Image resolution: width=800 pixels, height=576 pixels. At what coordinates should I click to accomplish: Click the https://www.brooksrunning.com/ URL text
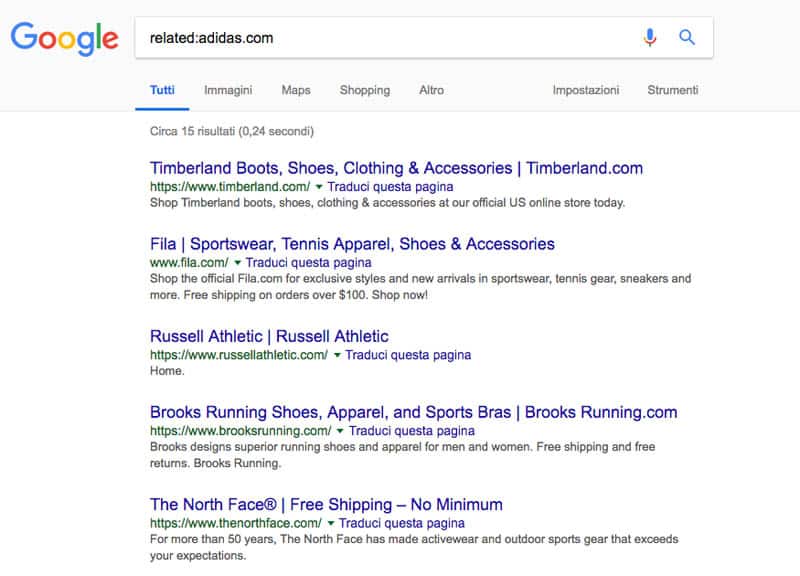pos(240,431)
